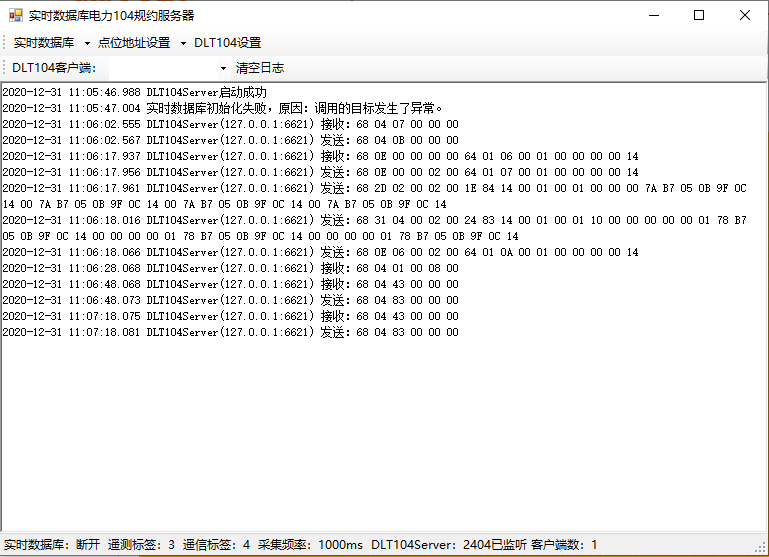The height and width of the screenshot is (557, 769).
Task: Click status 遥测标签: 3
Action: [x=141, y=545]
